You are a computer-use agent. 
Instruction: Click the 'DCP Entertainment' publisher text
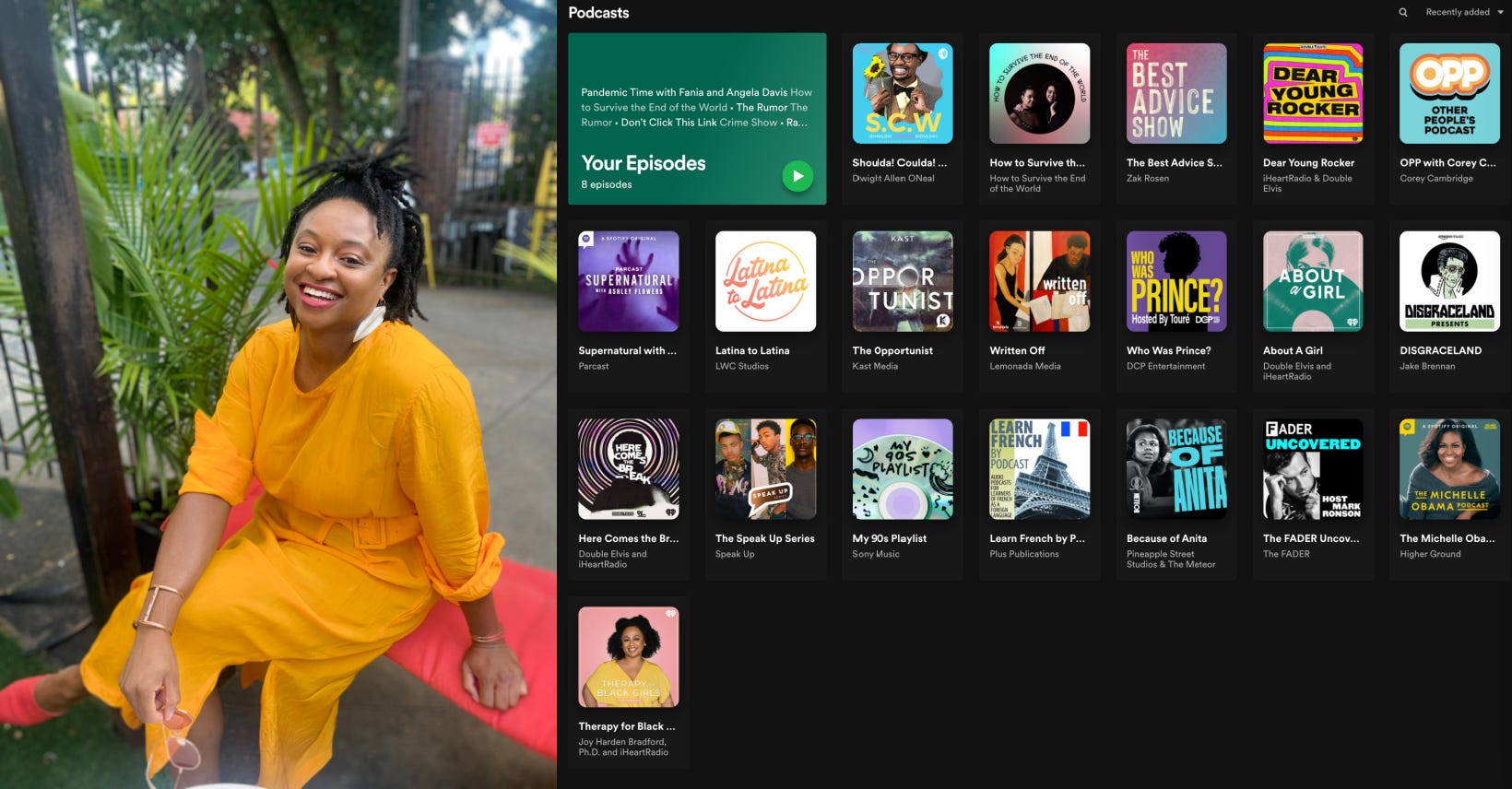tap(1165, 367)
